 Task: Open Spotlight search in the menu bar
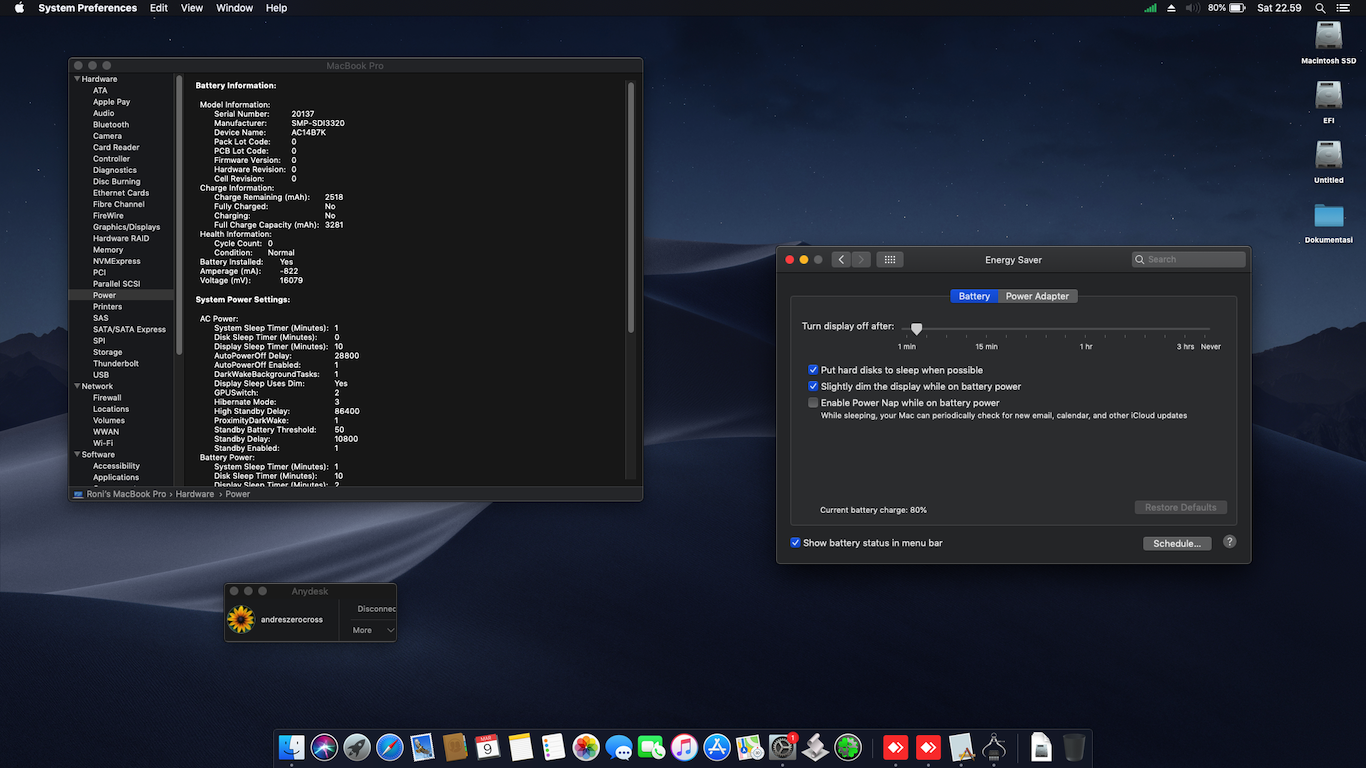[x=1320, y=8]
